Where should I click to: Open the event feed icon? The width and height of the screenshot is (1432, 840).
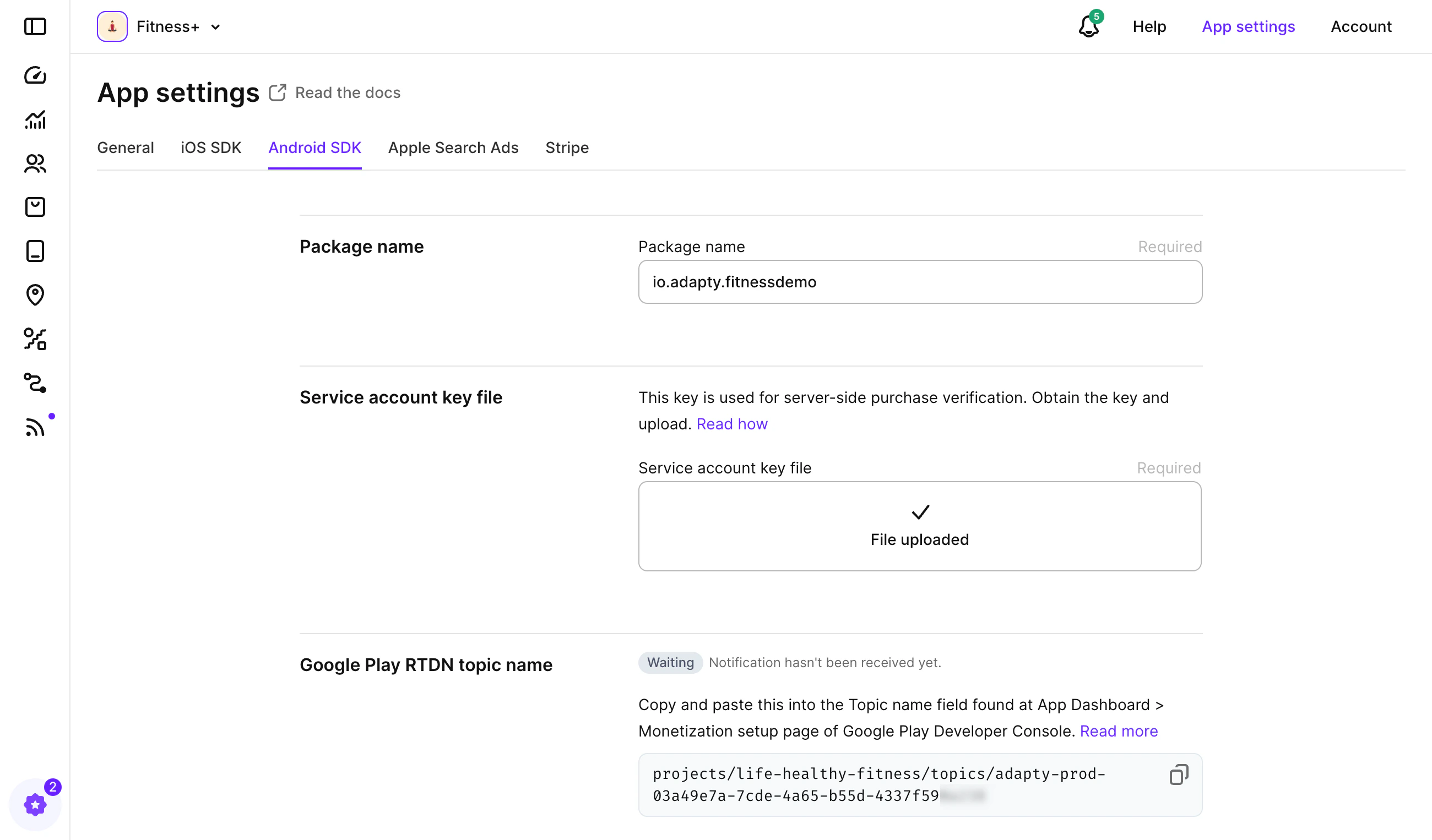(x=35, y=427)
